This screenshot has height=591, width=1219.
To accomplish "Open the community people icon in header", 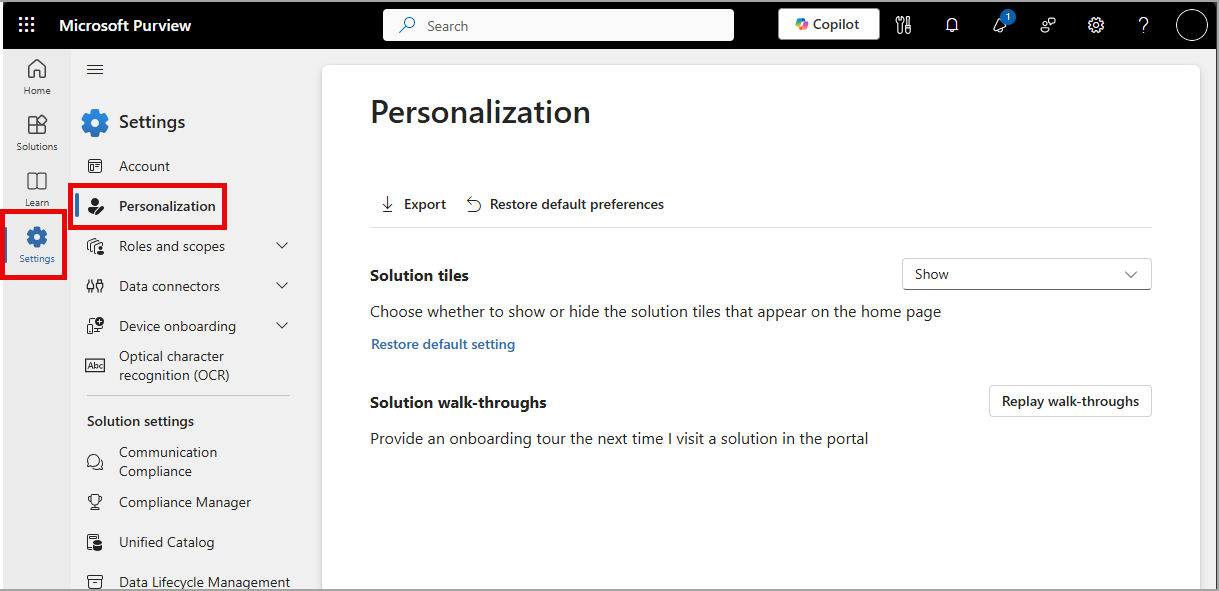I will (x=1048, y=25).
